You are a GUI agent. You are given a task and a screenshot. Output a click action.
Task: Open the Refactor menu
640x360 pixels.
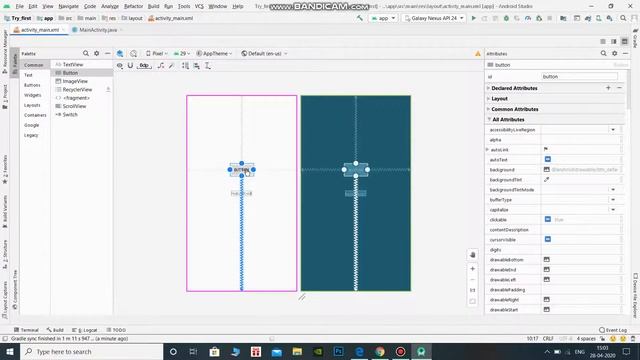tap(133, 7)
